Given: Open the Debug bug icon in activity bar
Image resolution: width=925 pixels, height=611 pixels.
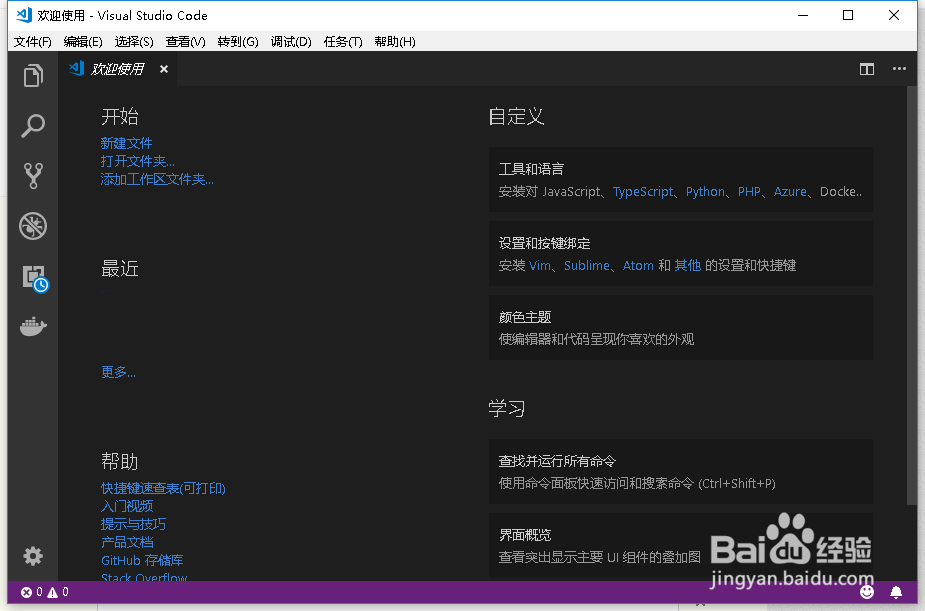Looking at the screenshot, I should tap(33, 226).
